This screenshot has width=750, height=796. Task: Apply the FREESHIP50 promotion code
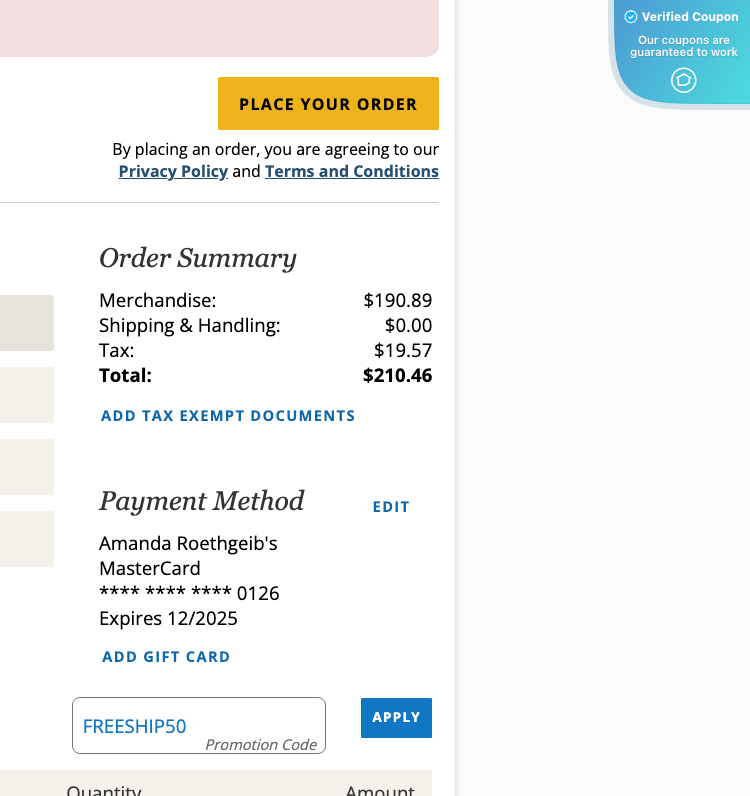pyautogui.click(x=396, y=718)
